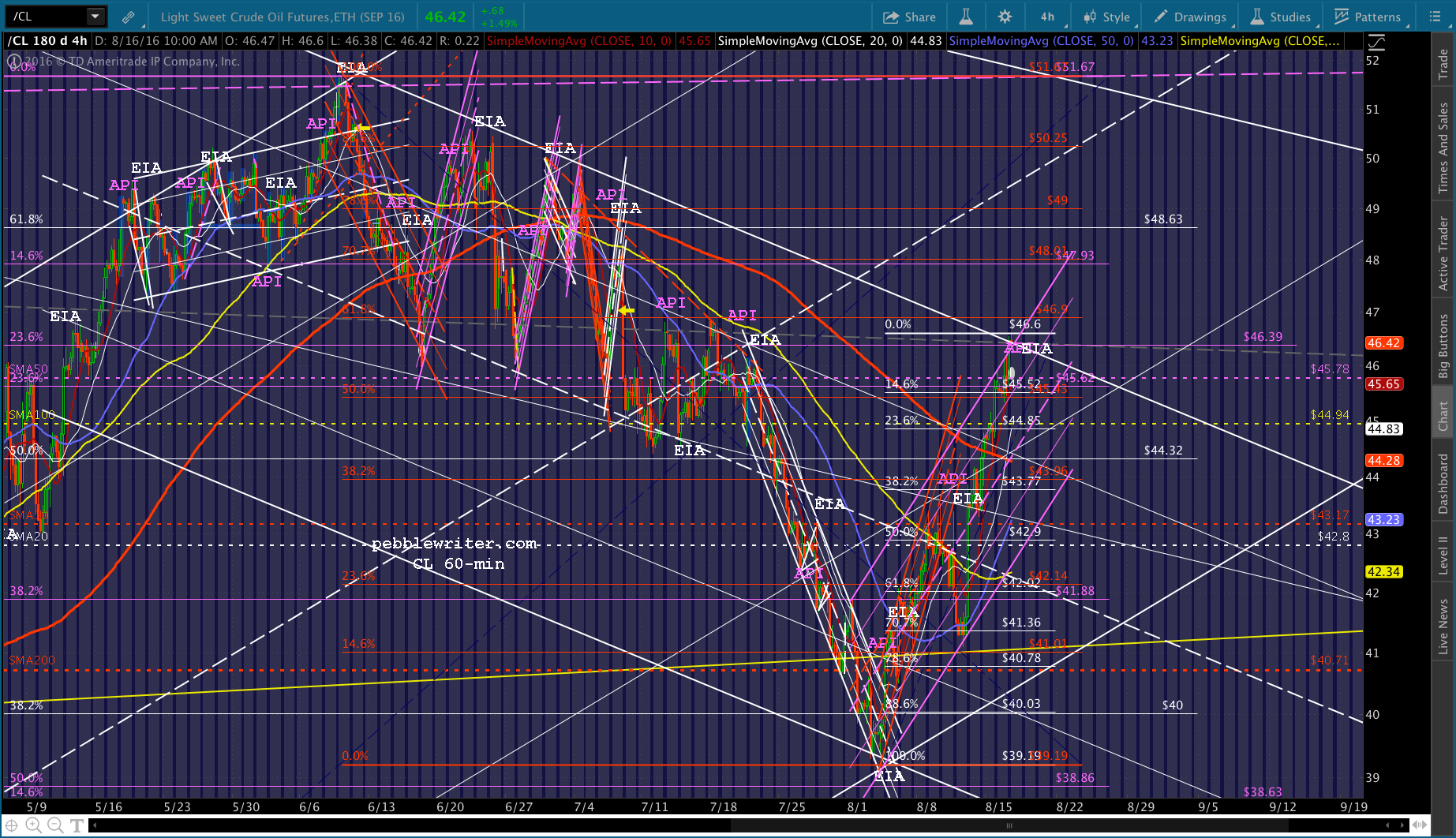The height and width of the screenshot is (838, 1456).
Task: Click the crosshair pan icon at bottom left
Action: [x=13, y=825]
